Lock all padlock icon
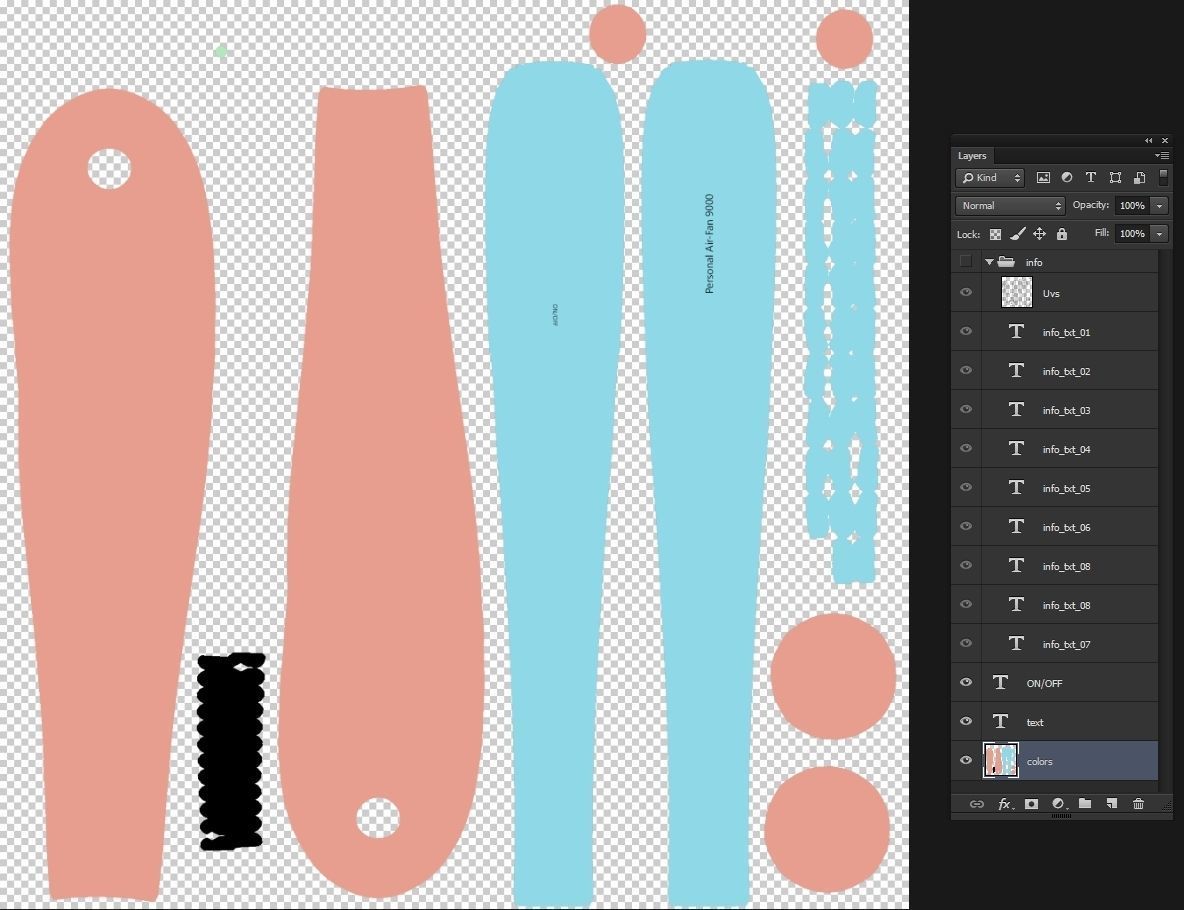 [x=1062, y=234]
